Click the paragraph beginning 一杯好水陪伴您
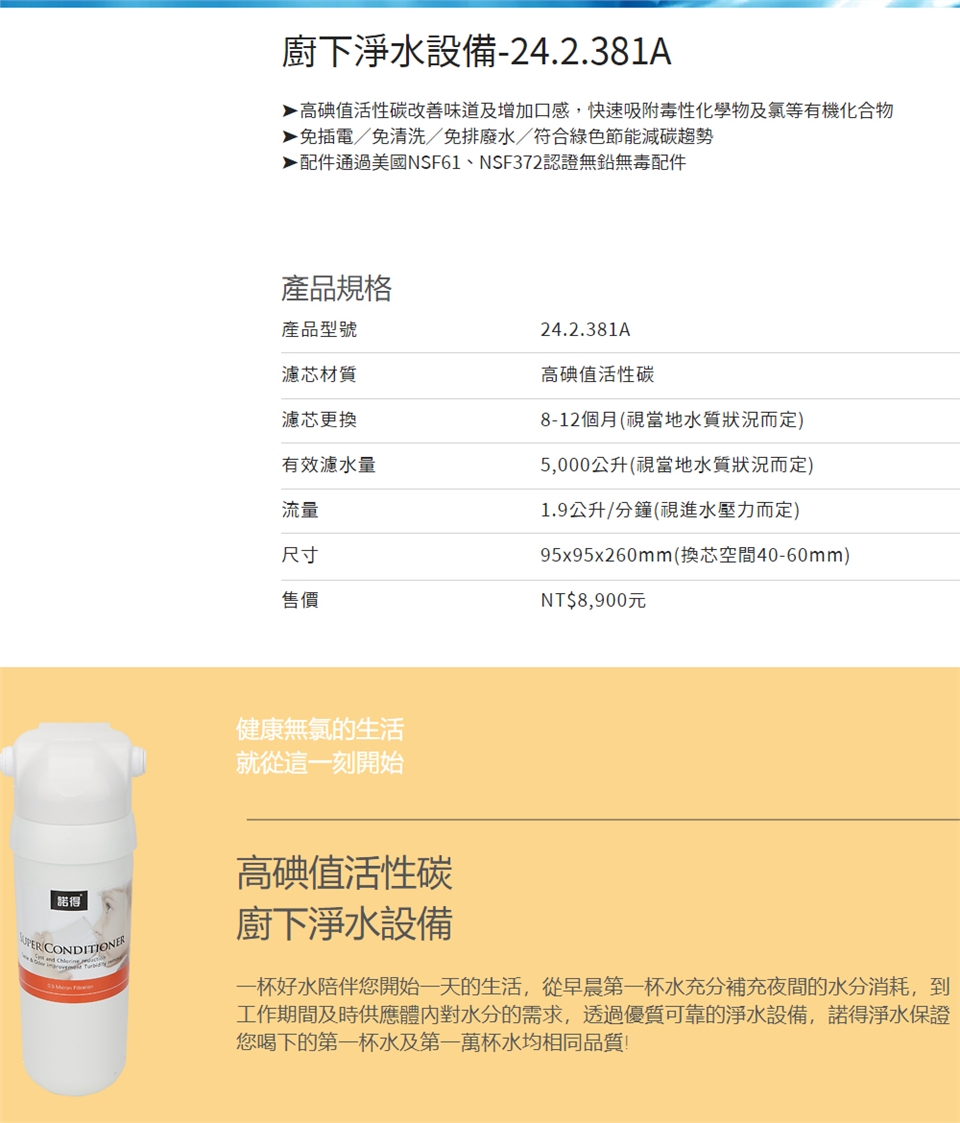Viewport: 960px width, 1123px height. 593,1015
